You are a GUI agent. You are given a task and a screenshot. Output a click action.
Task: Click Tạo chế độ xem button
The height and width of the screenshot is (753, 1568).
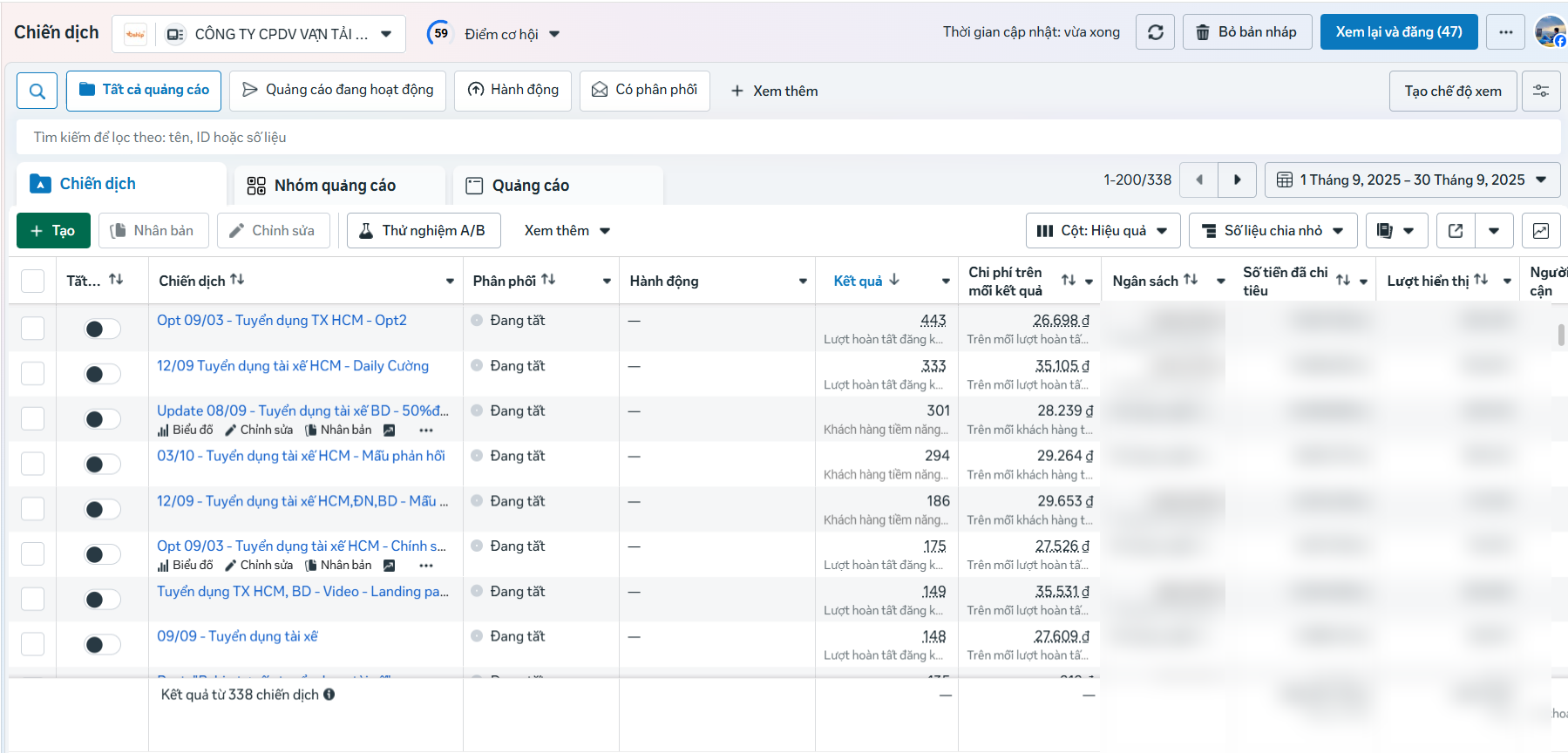1453,91
